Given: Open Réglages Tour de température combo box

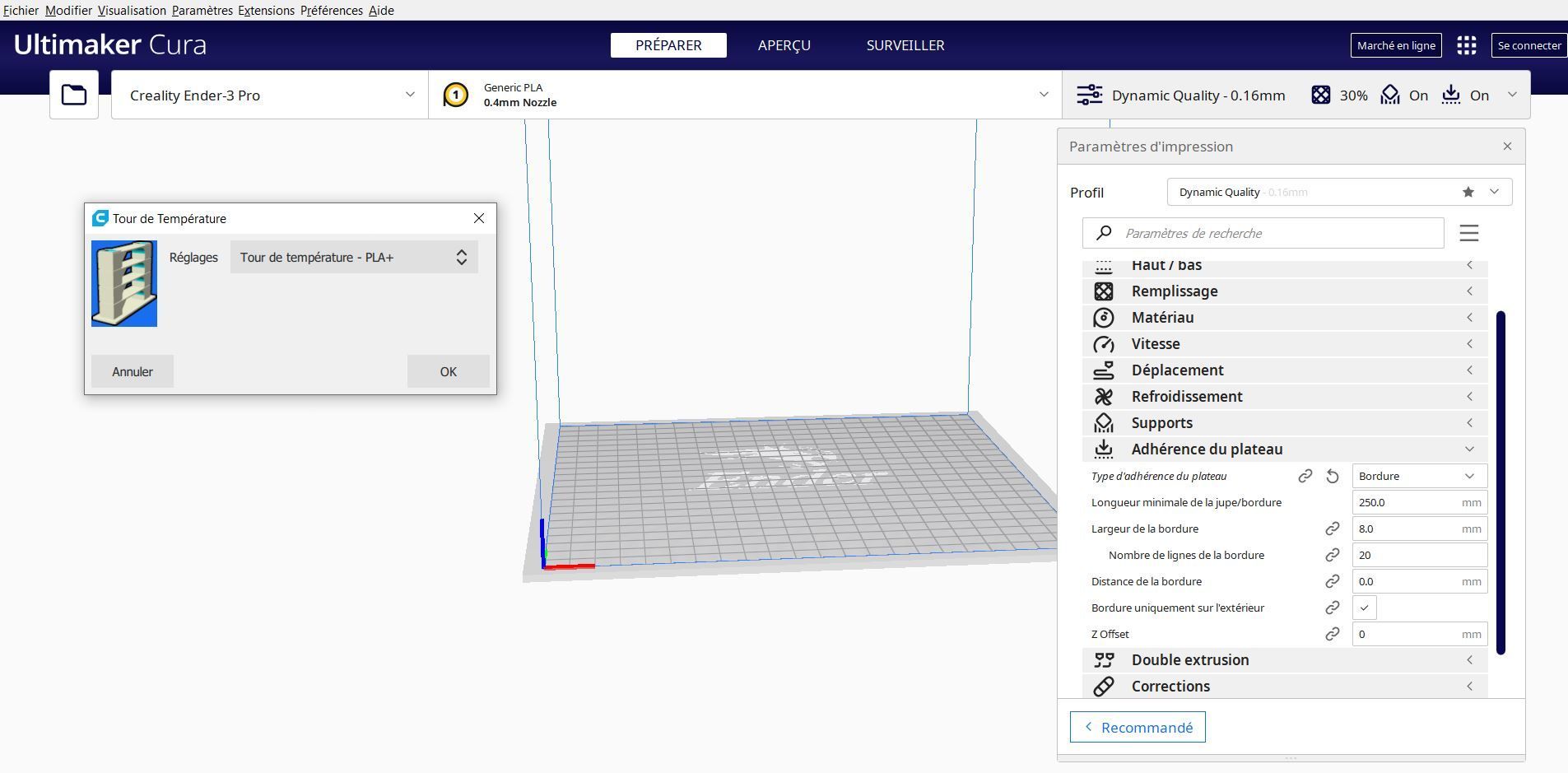Looking at the screenshot, I should tap(354, 257).
